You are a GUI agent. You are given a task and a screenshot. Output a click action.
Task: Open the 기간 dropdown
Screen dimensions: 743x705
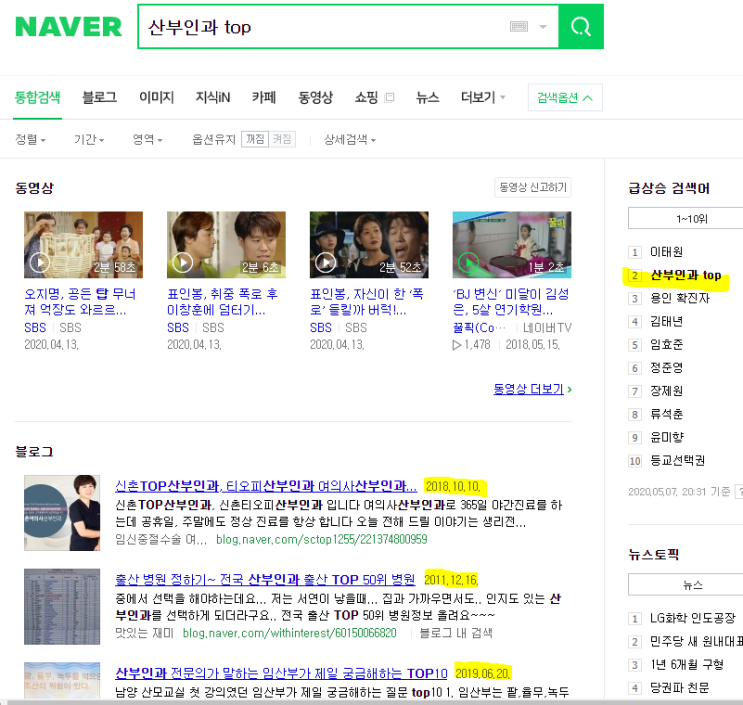(89, 139)
